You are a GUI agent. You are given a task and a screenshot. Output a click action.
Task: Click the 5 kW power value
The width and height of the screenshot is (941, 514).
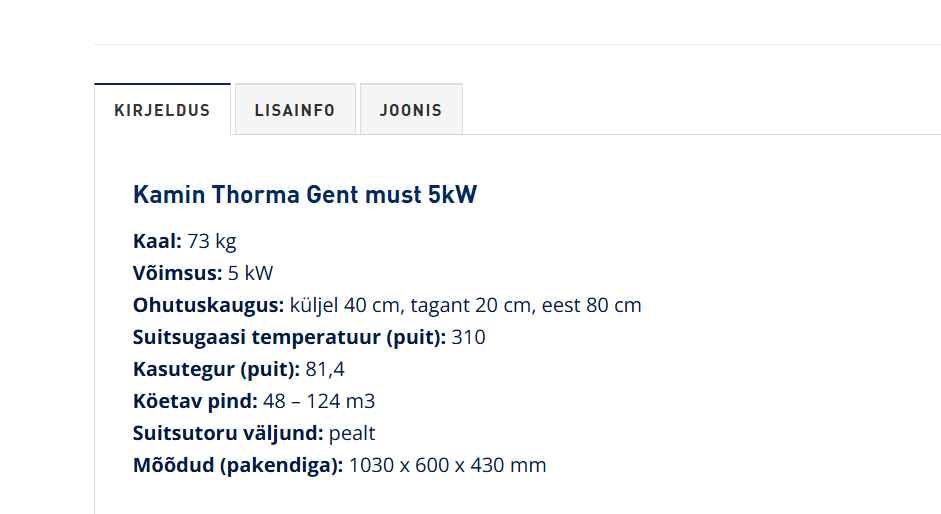250,273
